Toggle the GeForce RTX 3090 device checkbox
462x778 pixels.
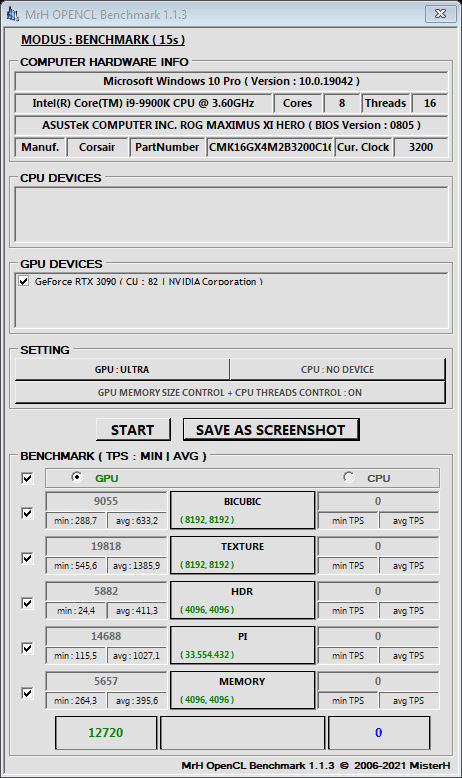(23, 281)
